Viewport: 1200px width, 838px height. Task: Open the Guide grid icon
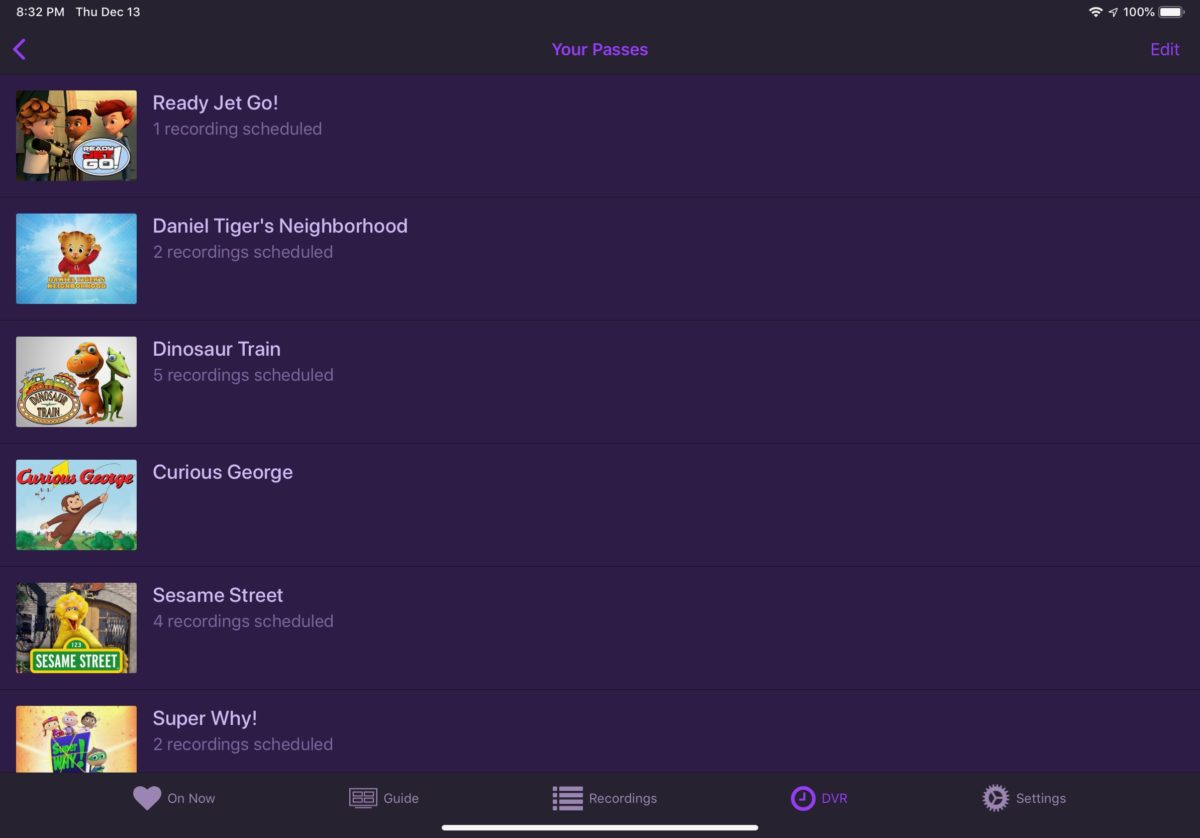363,798
